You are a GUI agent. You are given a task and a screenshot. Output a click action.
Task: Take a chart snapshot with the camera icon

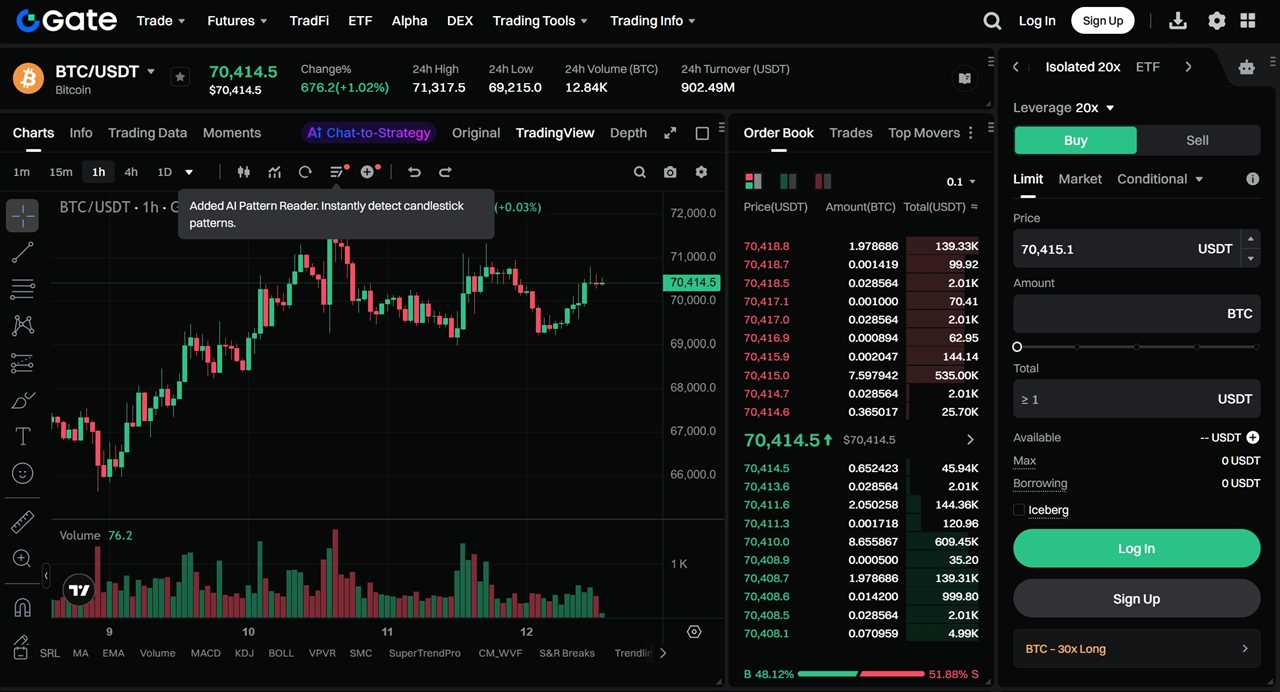pyautogui.click(x=670, y=172)
